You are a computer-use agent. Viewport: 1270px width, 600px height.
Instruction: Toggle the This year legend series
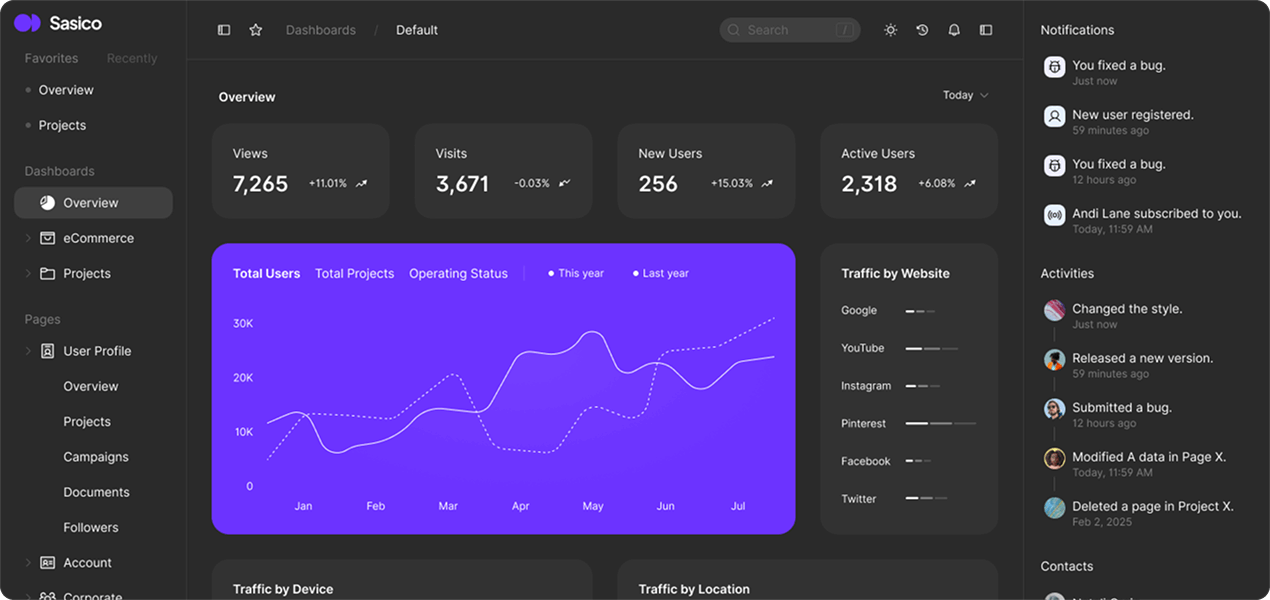coord(576,273)
